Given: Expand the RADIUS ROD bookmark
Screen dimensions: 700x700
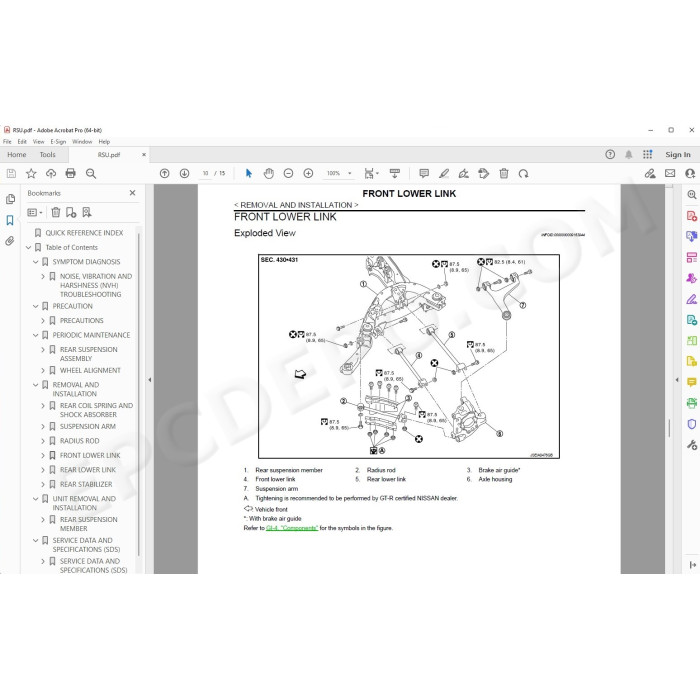Looking at the screenshot, I should tap(43, 441).
